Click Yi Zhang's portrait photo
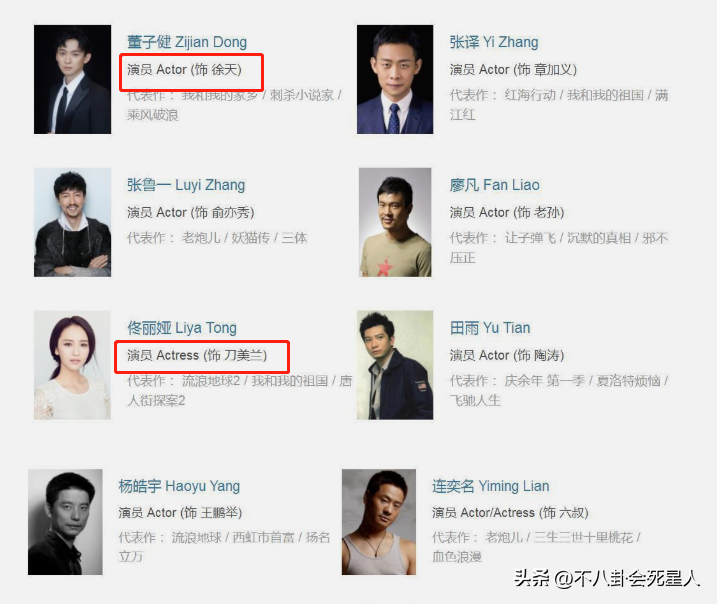 (395, 80)
